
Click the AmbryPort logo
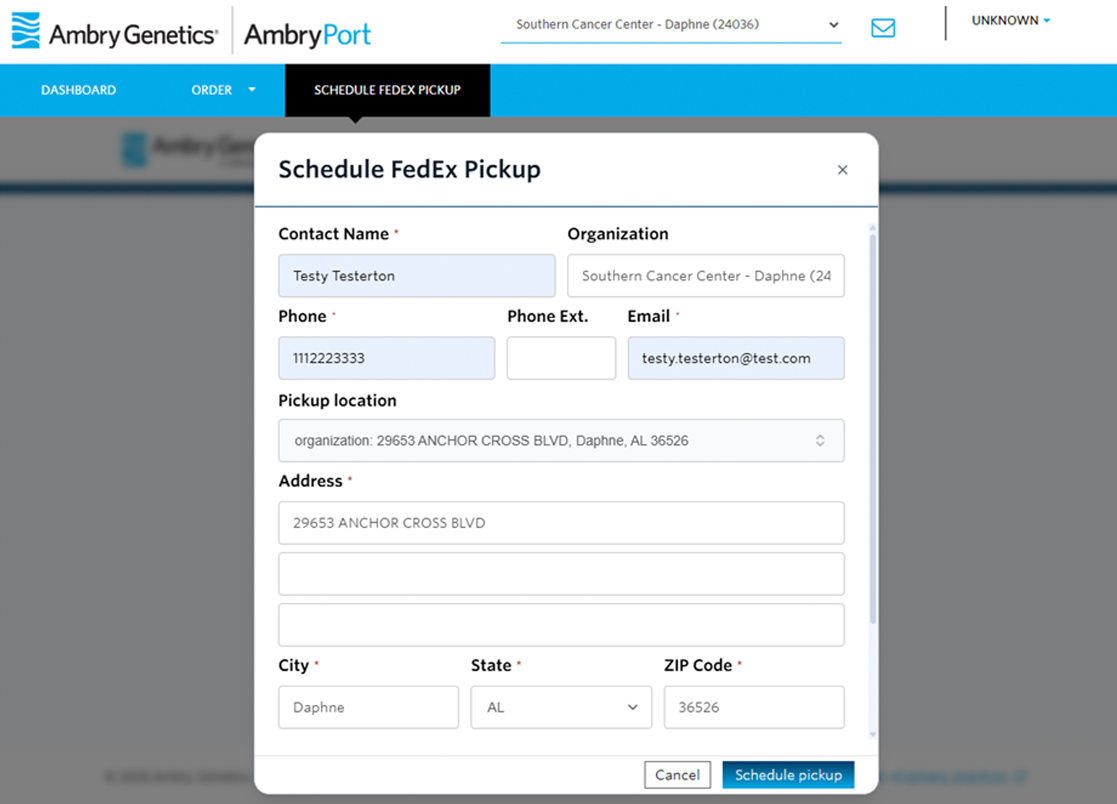coord(307,34)
